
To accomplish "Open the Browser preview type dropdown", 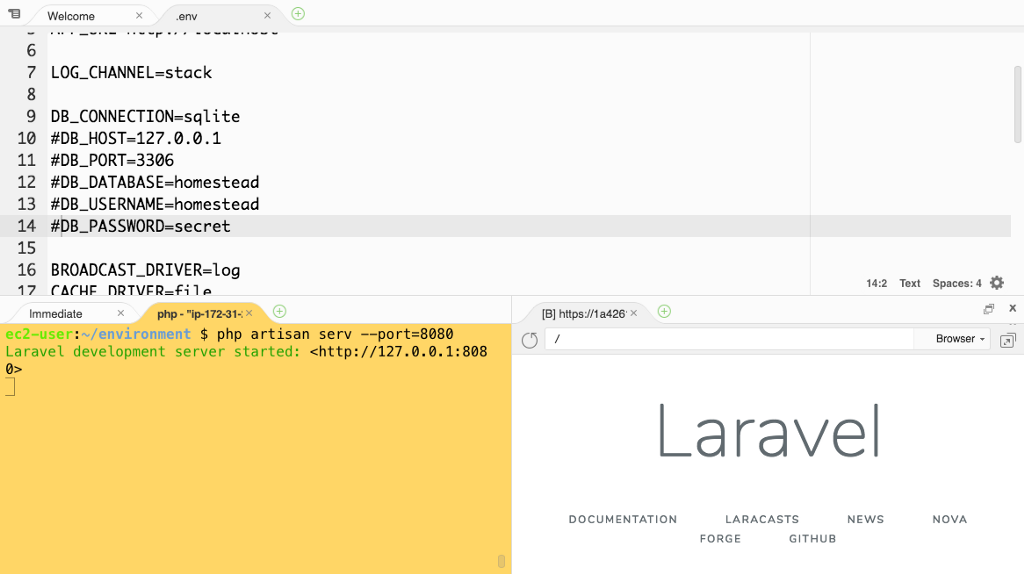I will 960,339.
